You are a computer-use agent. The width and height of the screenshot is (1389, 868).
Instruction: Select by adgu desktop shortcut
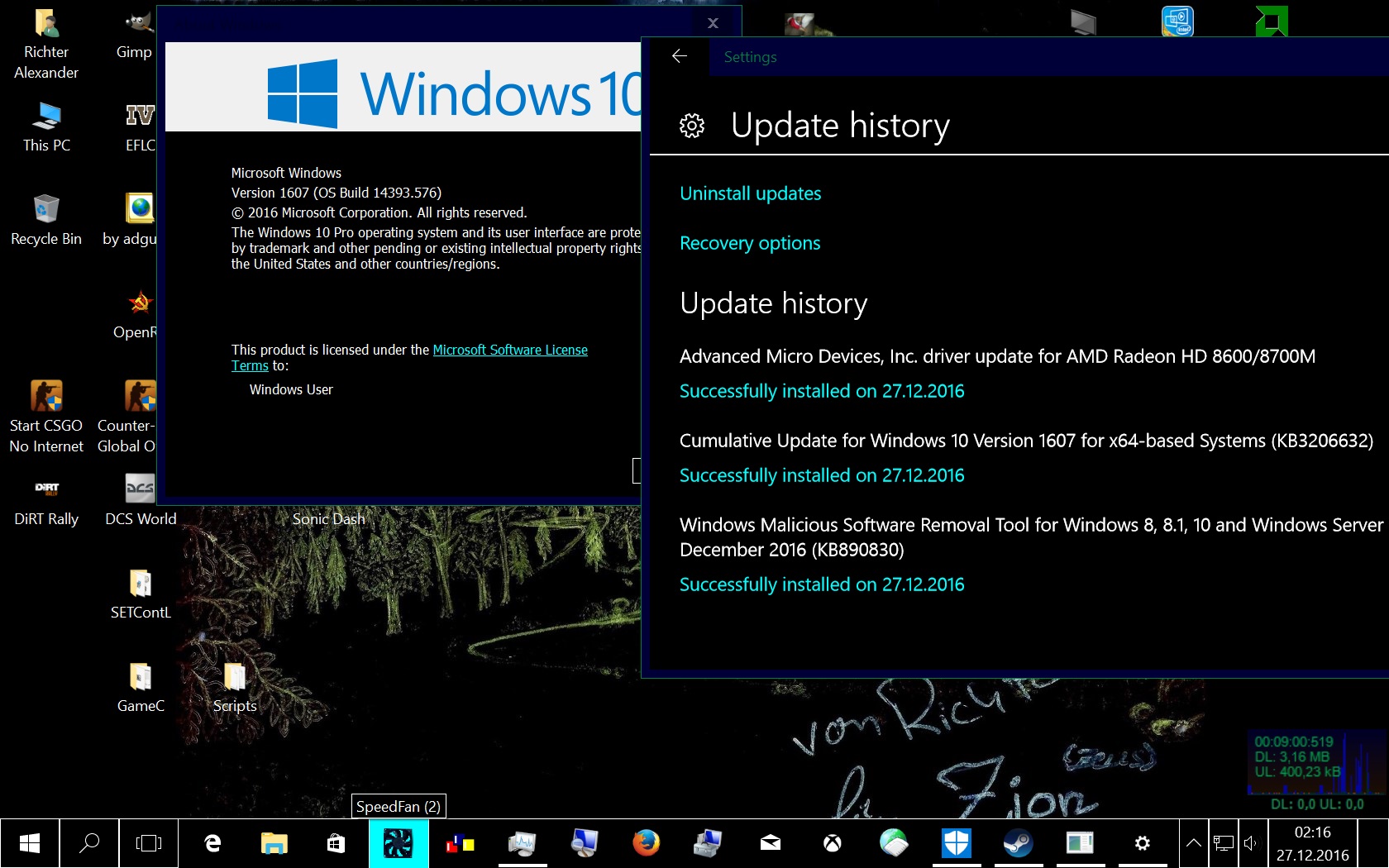(131, 220)
